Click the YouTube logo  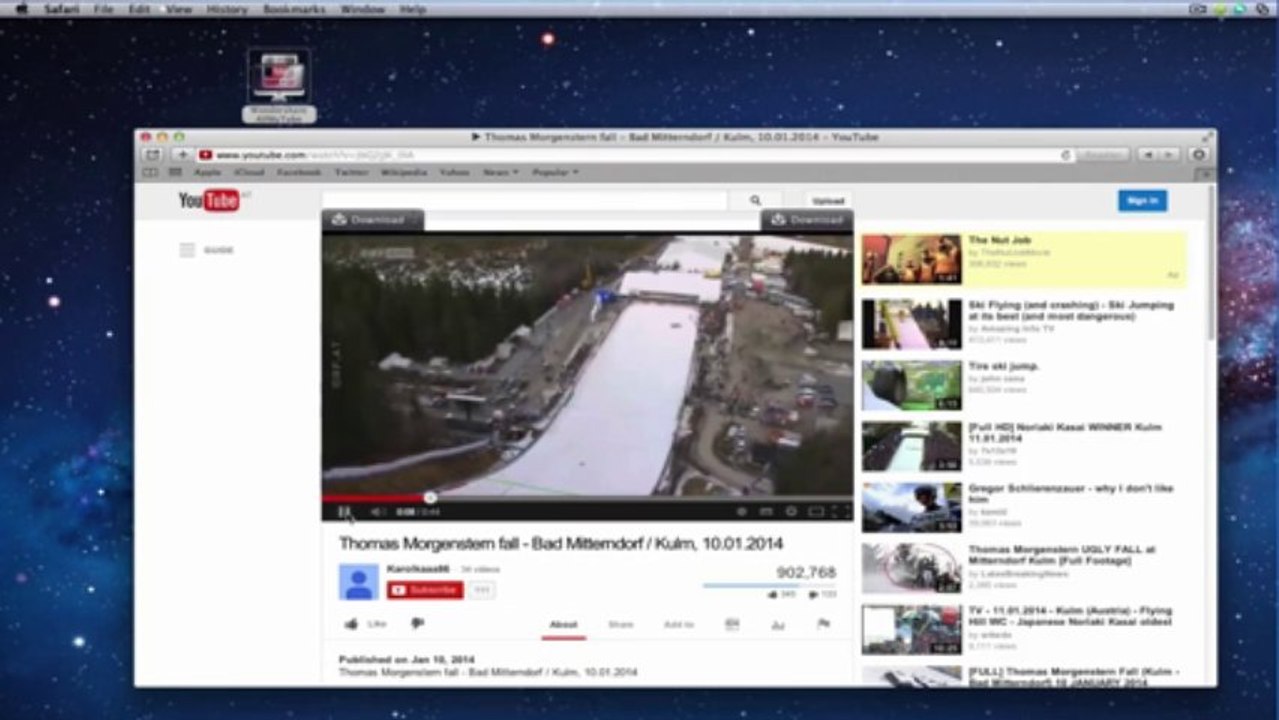point(210,201)
